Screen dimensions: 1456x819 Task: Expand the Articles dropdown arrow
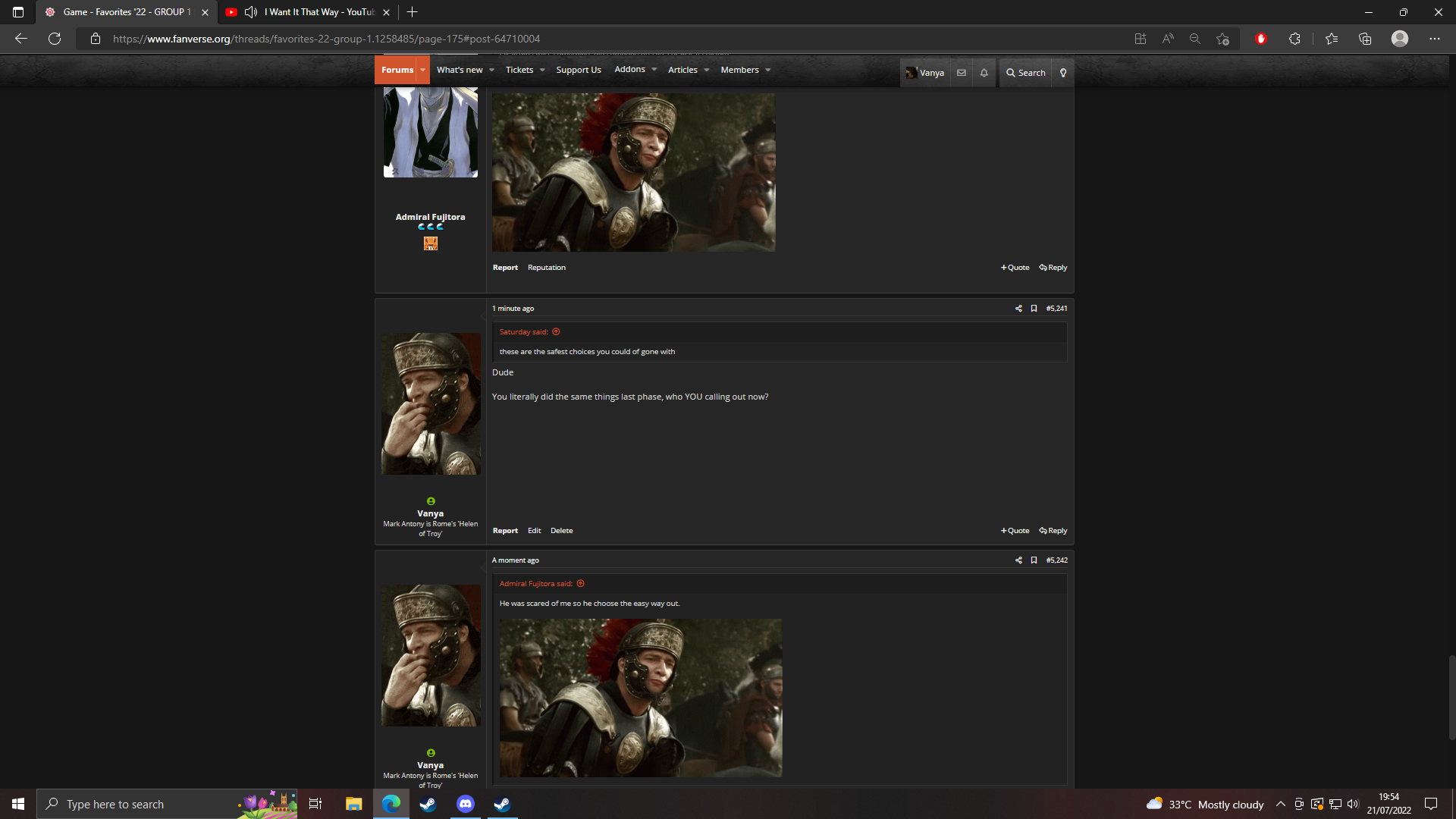pos(707,70)
